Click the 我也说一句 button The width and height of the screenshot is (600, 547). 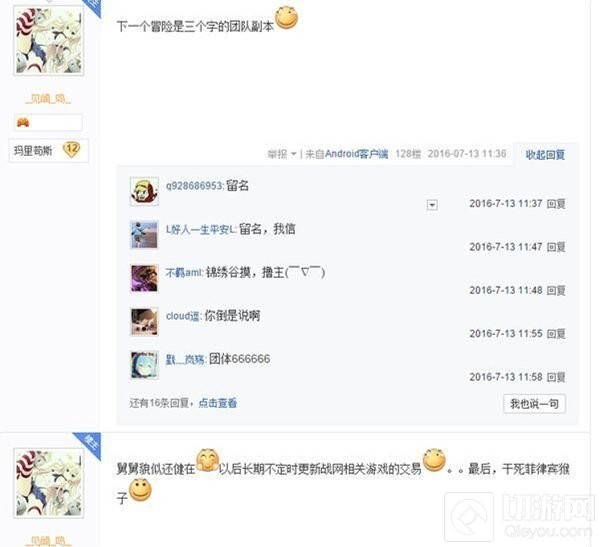[534, 403]
